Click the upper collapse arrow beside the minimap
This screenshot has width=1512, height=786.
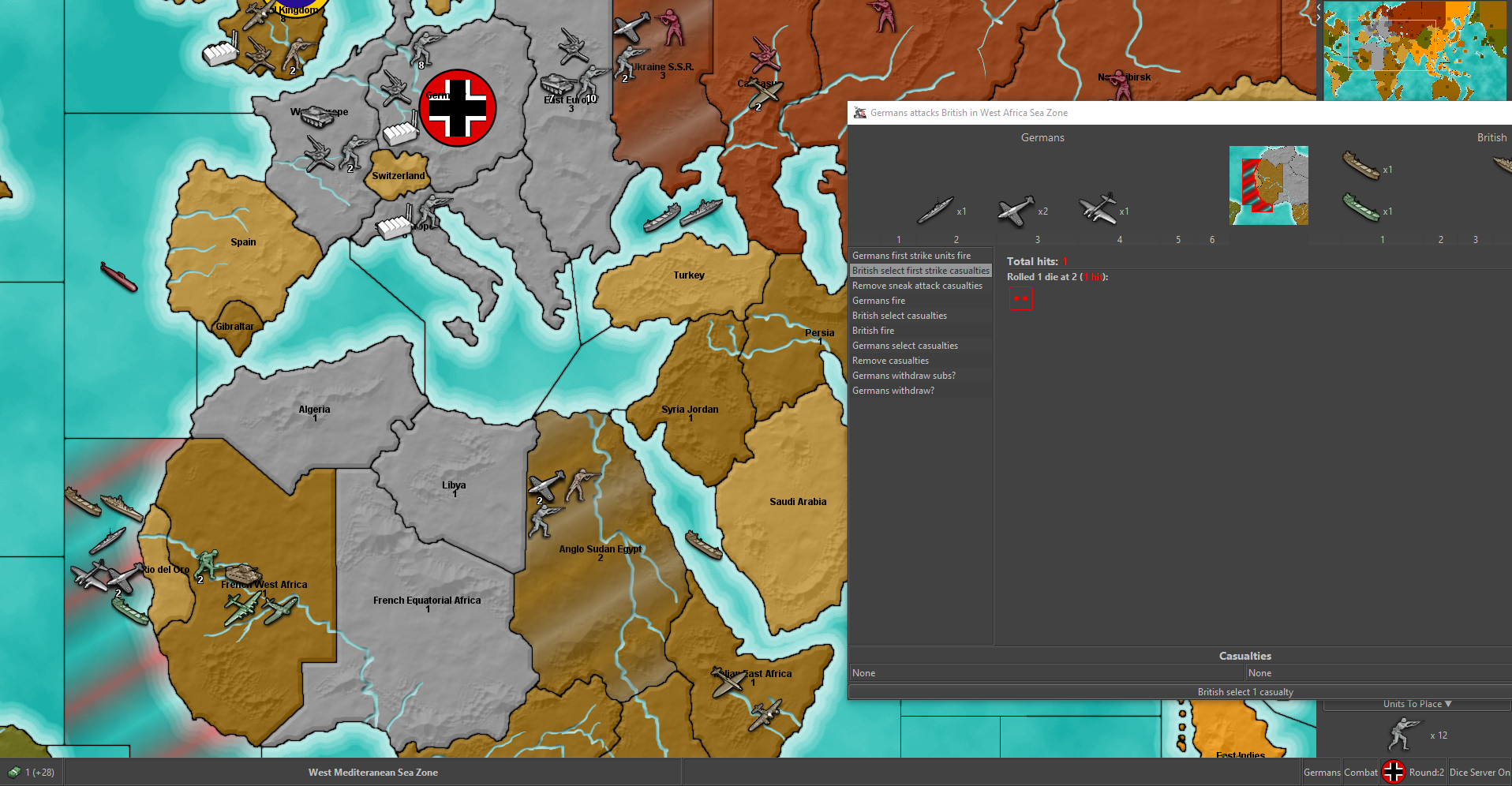click(1319, 7)
